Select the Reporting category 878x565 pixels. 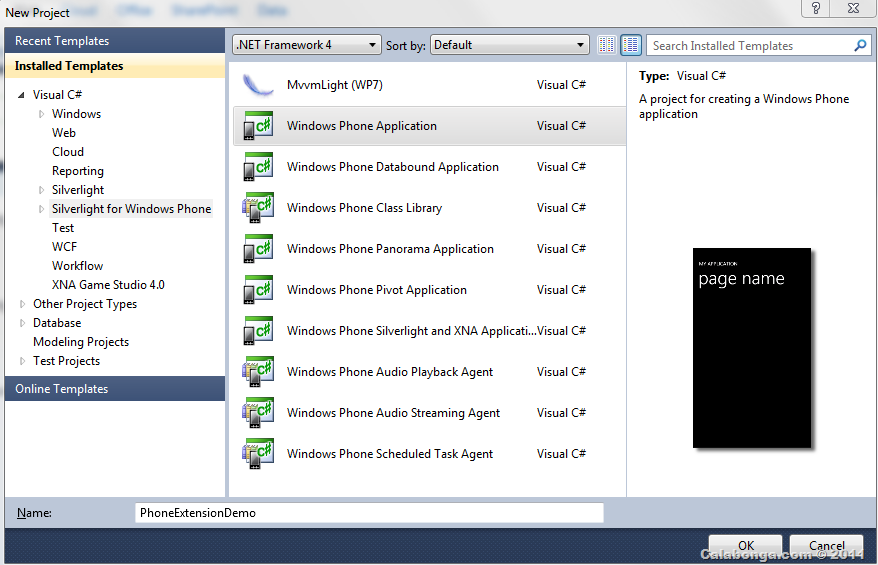point(78,171)
